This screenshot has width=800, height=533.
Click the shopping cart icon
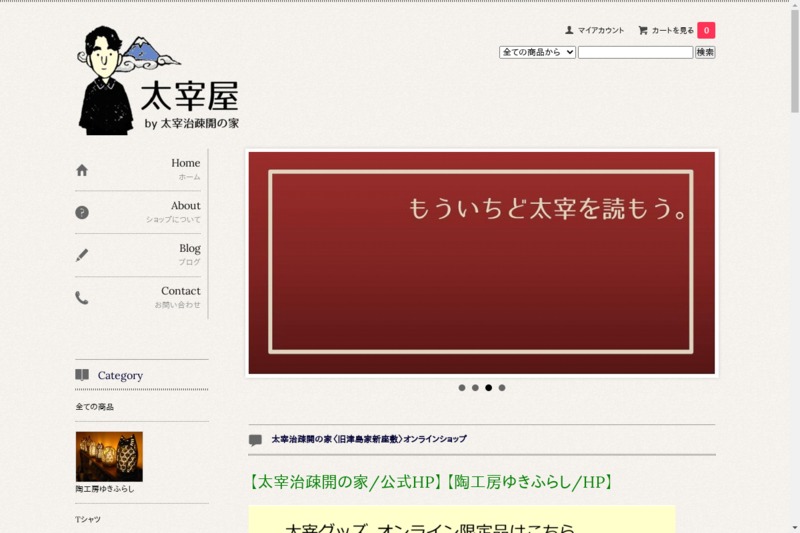coord(643,30)
